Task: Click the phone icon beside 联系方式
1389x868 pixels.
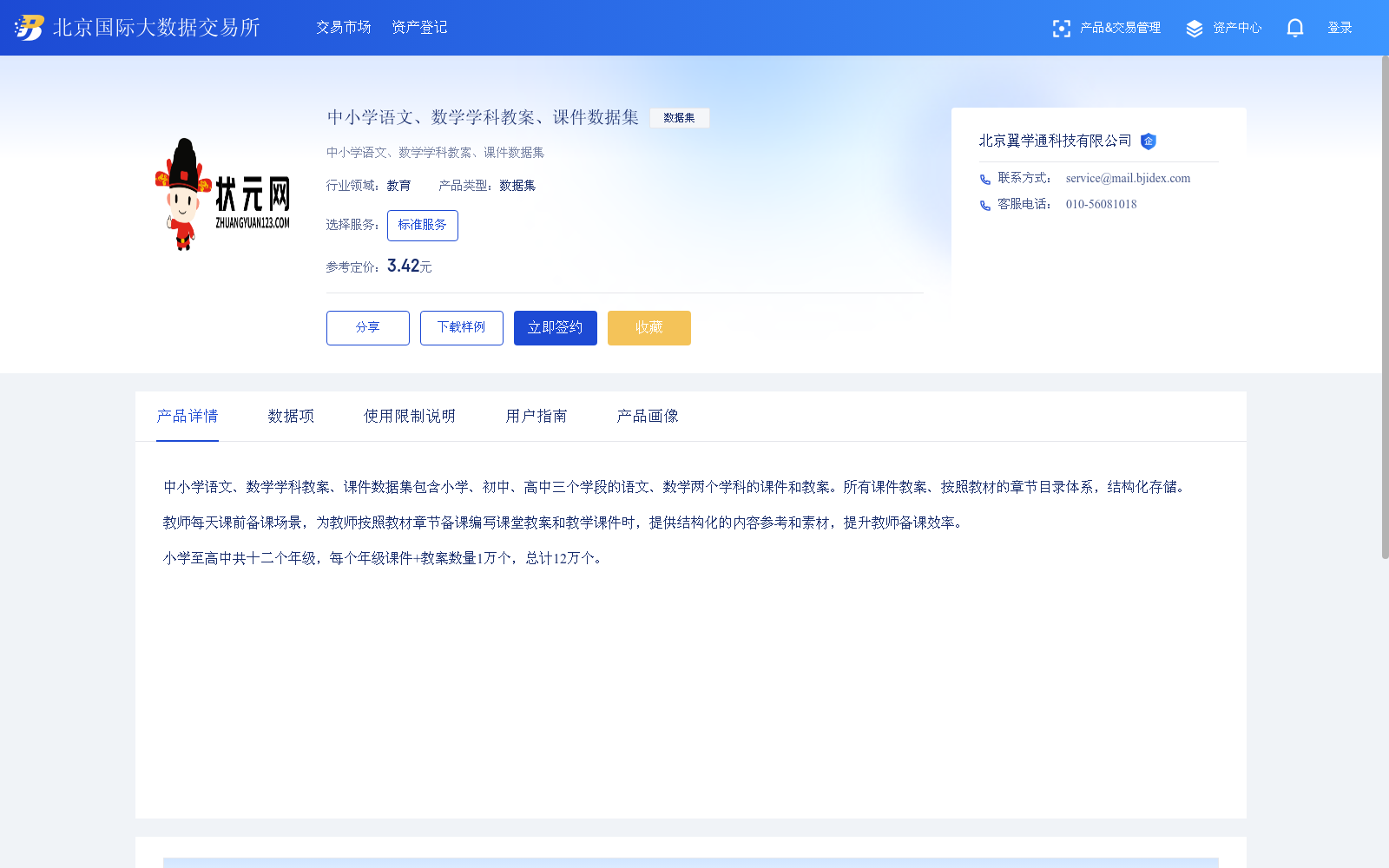Action: pyautogui.click(x=985, y=180)
